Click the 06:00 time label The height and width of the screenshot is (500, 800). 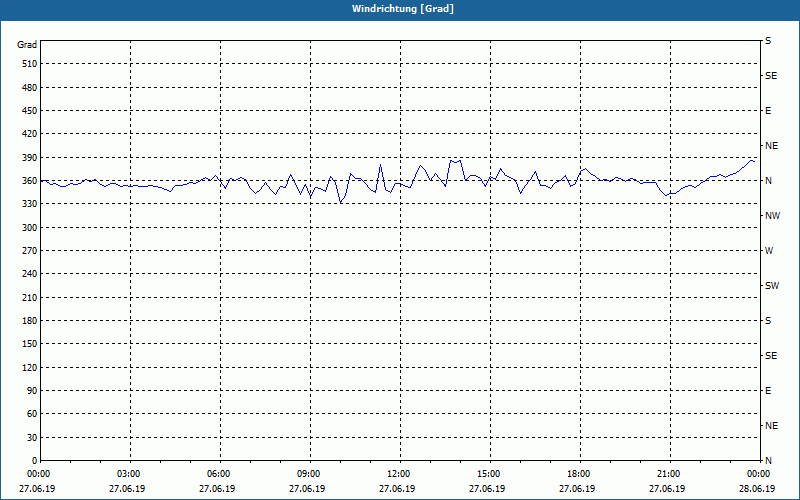click(x=220, y=474)
